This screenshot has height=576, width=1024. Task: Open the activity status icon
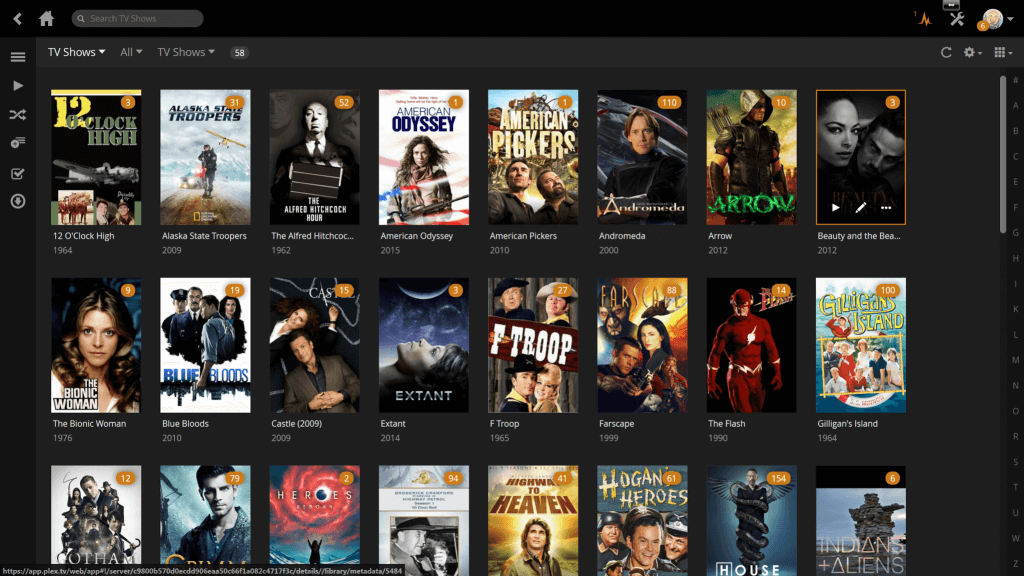tap(924, 18)
